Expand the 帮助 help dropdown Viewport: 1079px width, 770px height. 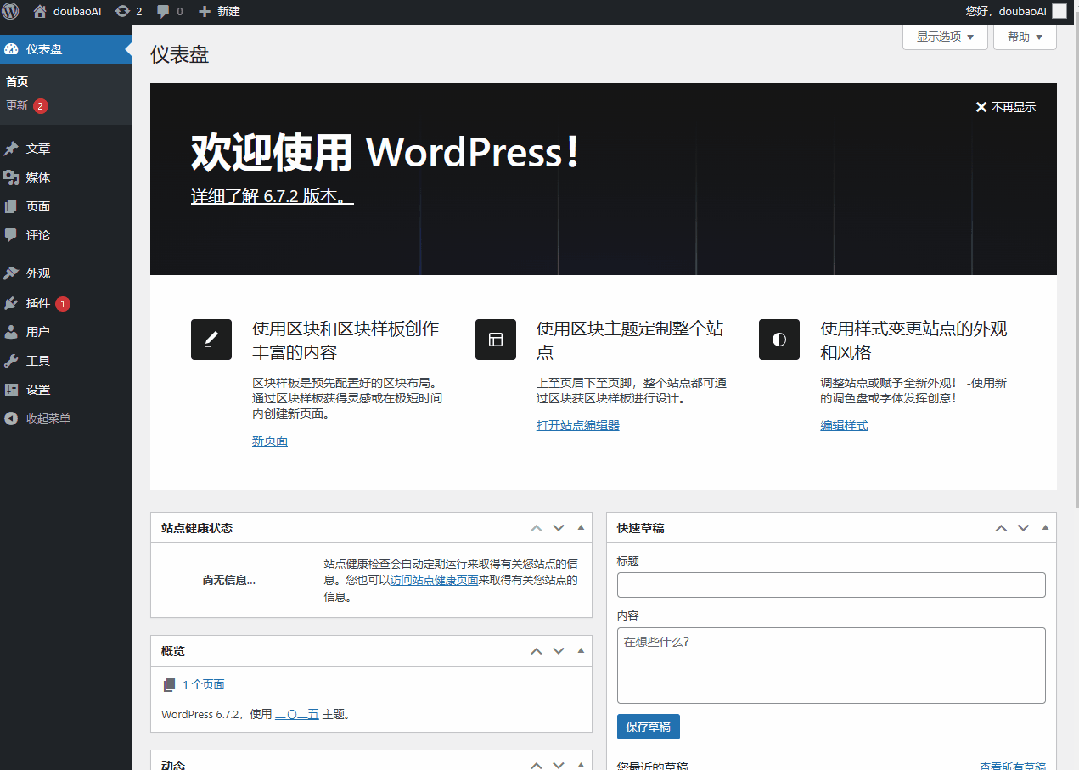coord(1025,36)
